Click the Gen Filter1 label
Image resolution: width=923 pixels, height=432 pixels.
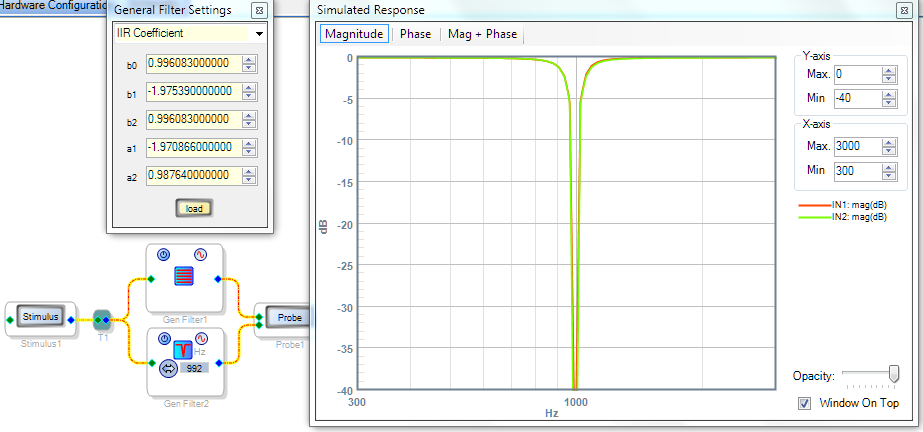pyautogui.click(x=185, y=320)
